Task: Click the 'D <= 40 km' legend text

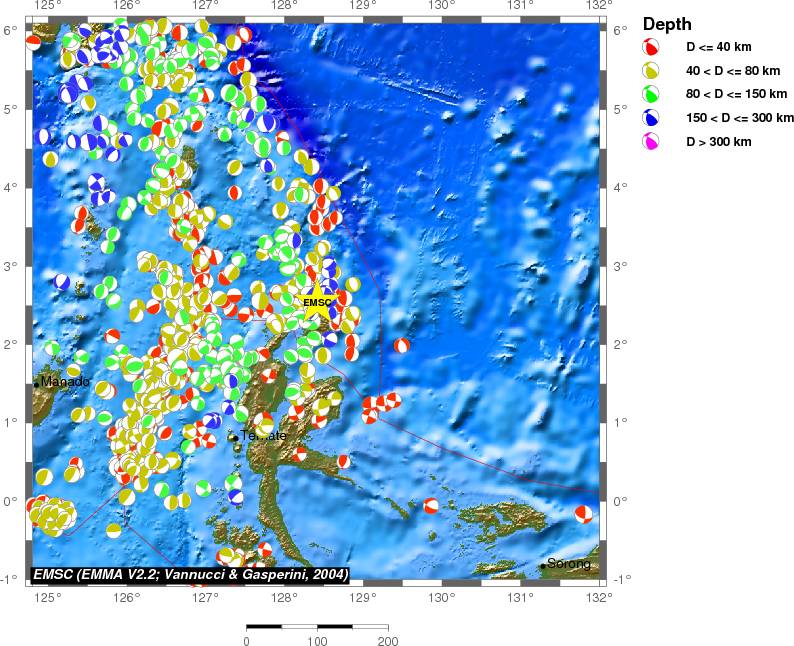Action: tap(719, 47)
